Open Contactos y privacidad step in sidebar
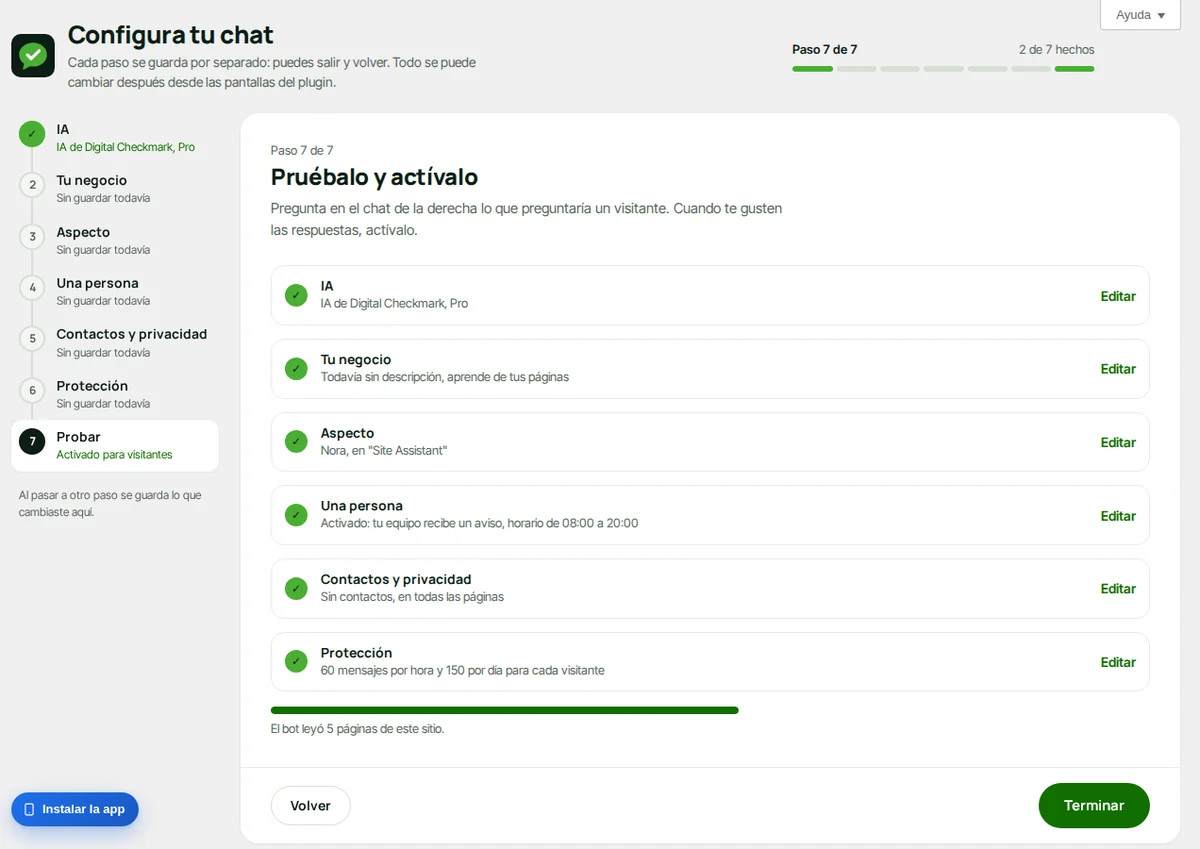This screenshot has height=849, width=1200. click(115, 342)
